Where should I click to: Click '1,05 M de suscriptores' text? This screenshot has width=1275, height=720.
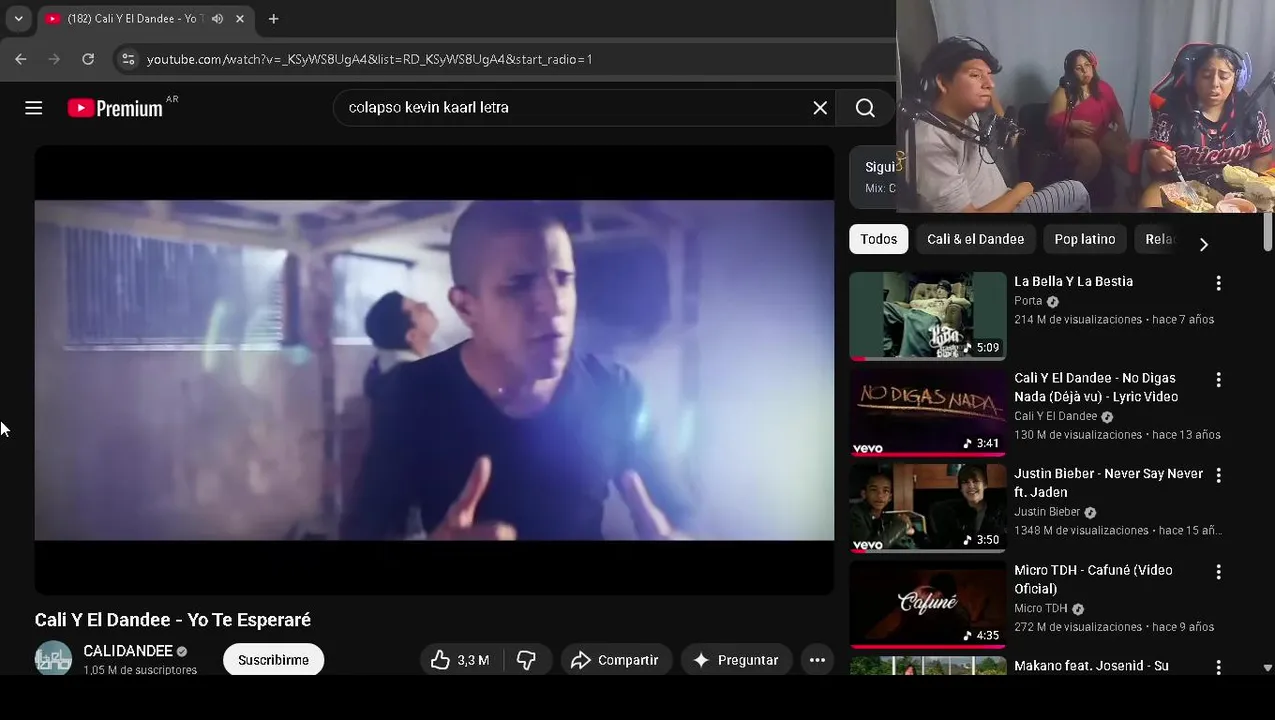point(140,670)
